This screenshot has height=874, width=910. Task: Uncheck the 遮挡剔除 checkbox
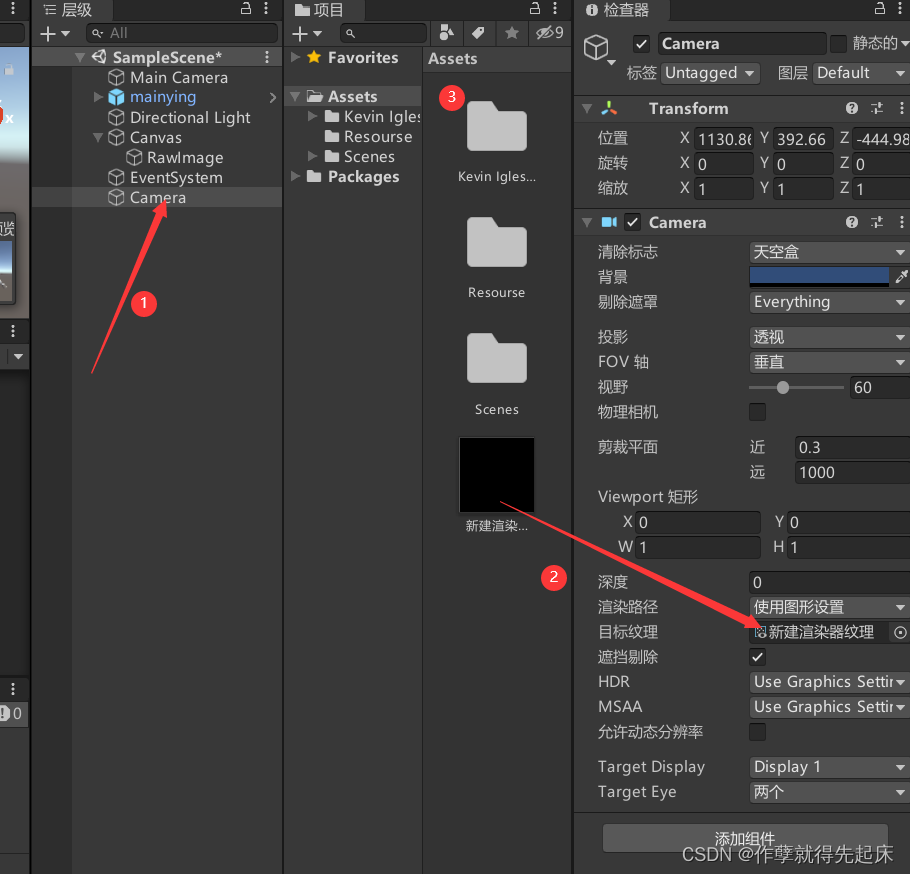pos(757,657)
